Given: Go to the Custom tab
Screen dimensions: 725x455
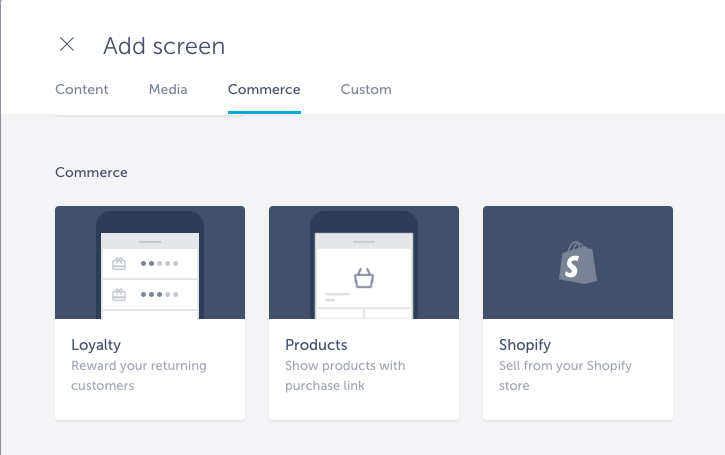Looking at the screenshot, I should point(366,89).
